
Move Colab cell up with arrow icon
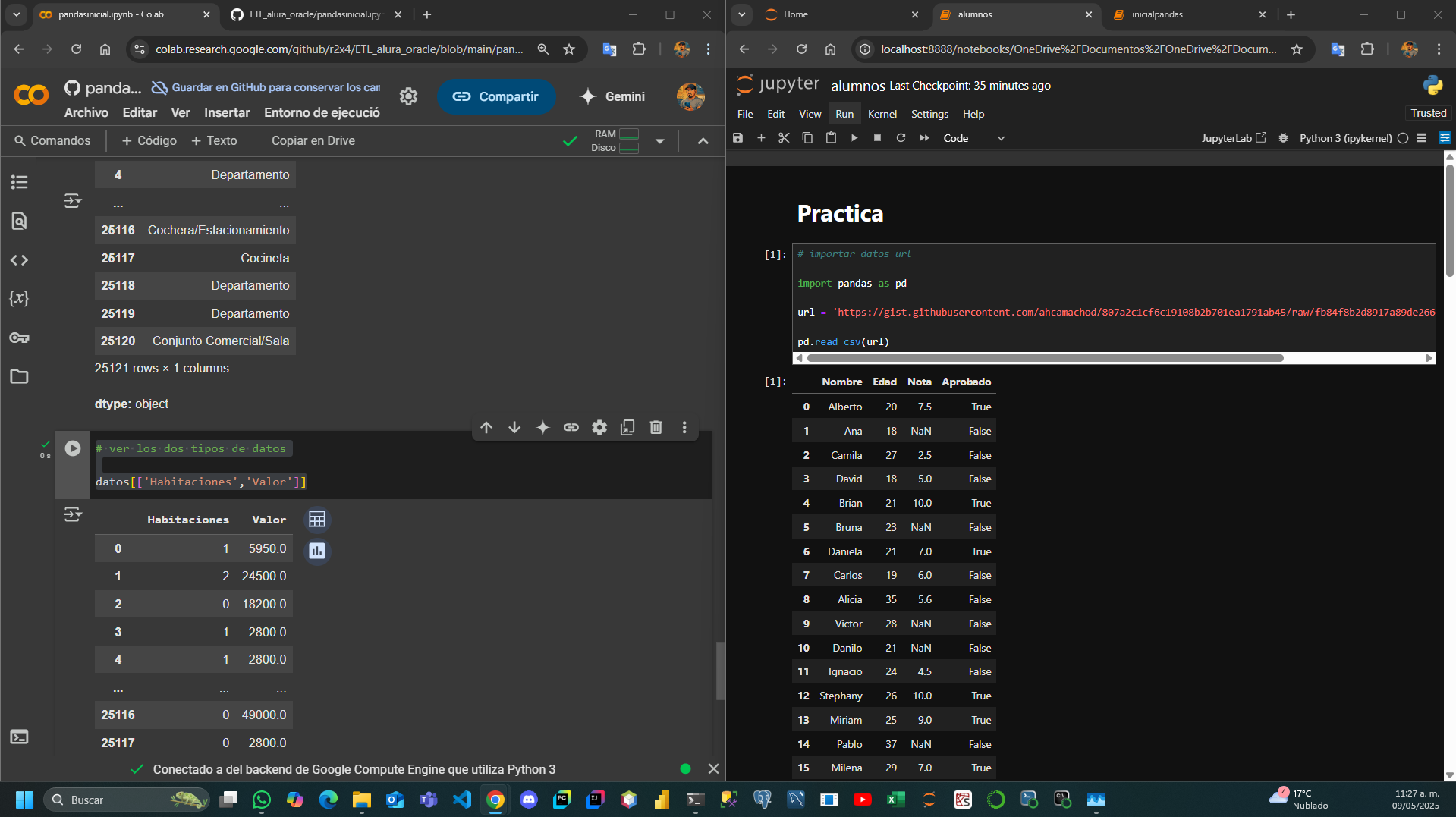[486, 428]
